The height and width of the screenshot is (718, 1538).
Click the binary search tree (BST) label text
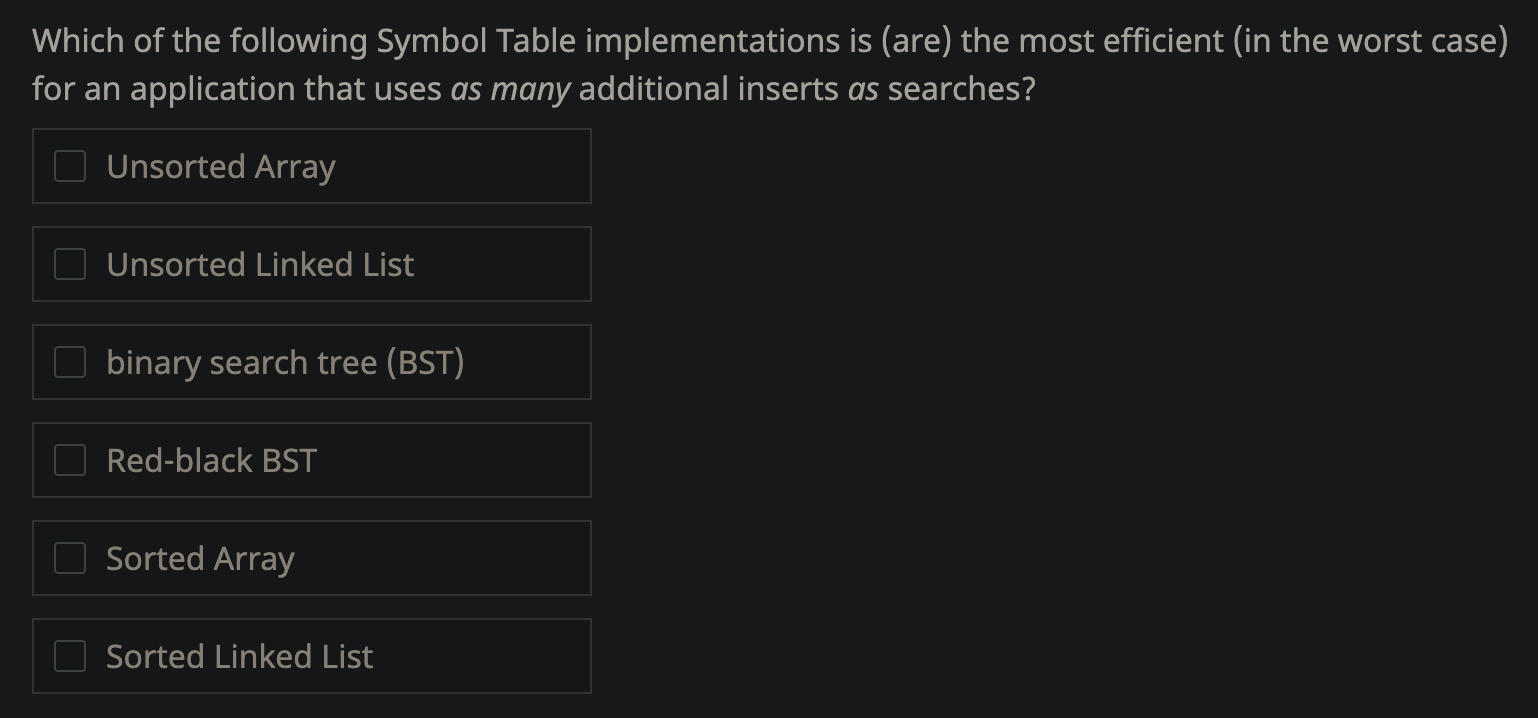click(286, 362)
